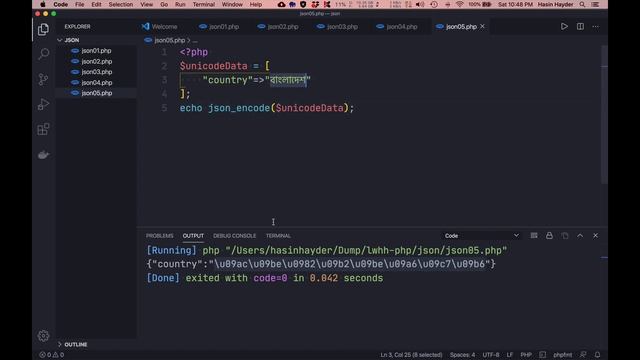640x360 pixels.
Task: Open the sound volume menu bar icon
Action: (x=420, y=4)
